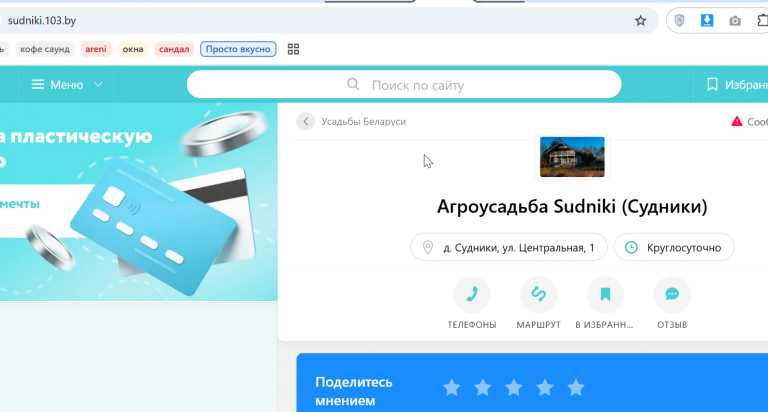The height and width of the screenshot is (412, 768).
Task: Click the Поделитесь мнением text
Action: (354, 391)
